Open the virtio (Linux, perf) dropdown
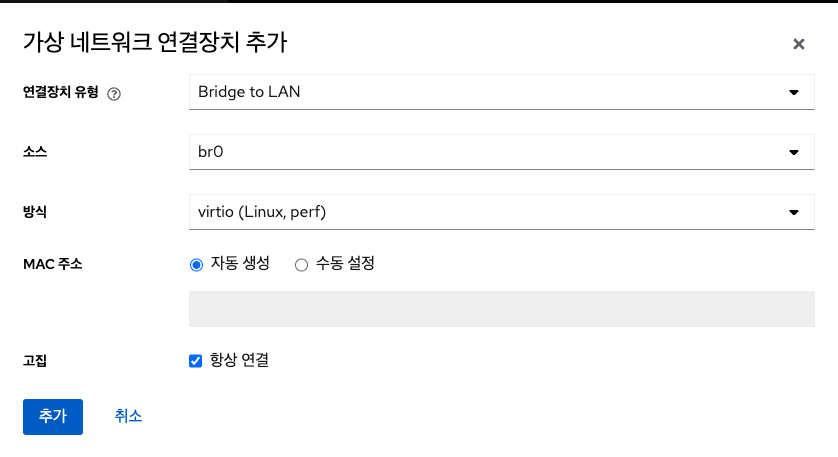 coord(490,213)
